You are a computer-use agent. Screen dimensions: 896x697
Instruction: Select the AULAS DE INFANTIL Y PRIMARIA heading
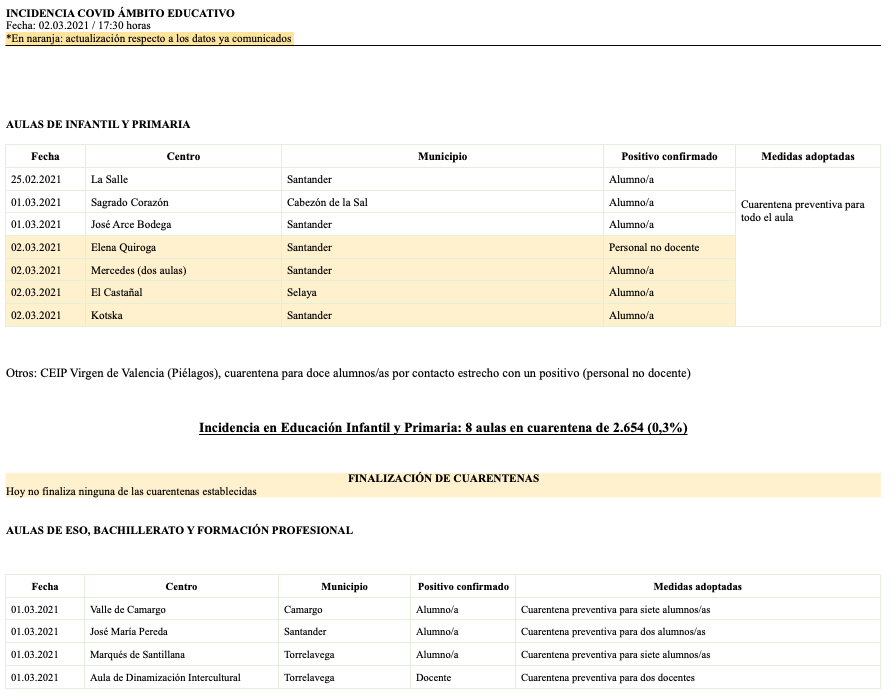pyautogui.click(x=98, y=125)
